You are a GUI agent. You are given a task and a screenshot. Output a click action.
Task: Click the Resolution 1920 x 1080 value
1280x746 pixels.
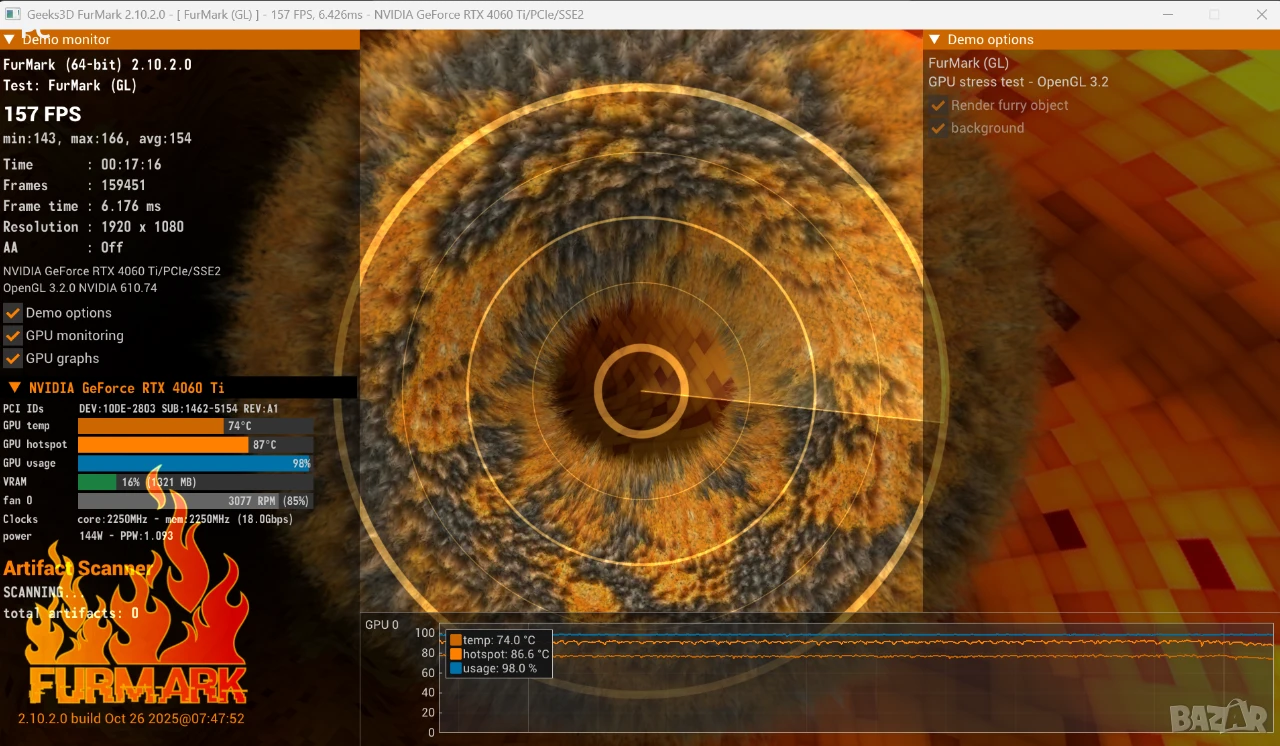(143, 227)
